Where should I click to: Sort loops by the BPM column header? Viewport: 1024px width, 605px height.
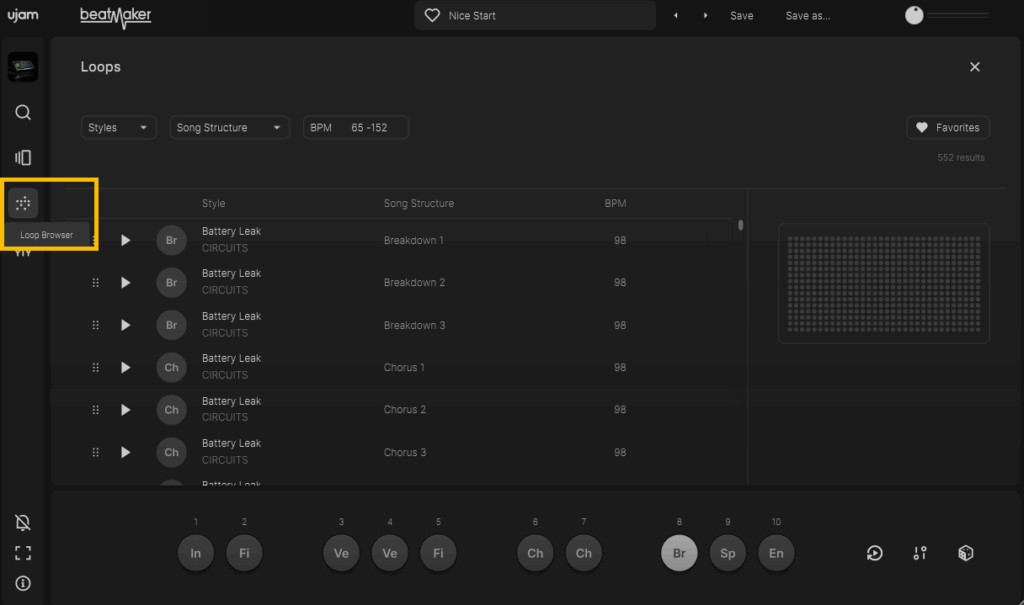(x=615, y=203)
